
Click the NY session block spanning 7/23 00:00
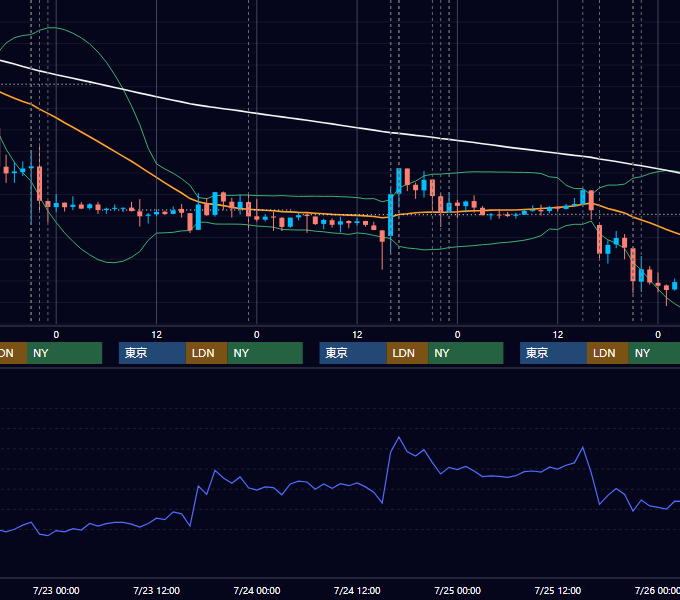point(64,353)
